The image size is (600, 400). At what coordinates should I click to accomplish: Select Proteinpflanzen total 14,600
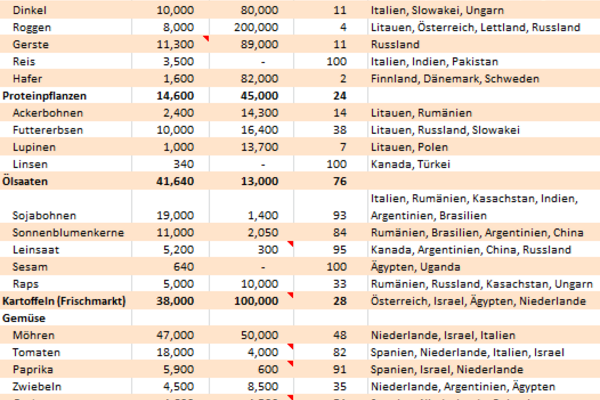click(x=175, y=96)
